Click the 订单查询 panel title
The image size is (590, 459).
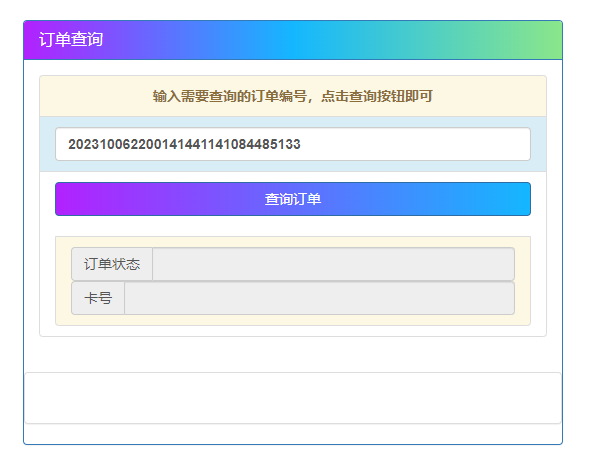coord(71,40)
